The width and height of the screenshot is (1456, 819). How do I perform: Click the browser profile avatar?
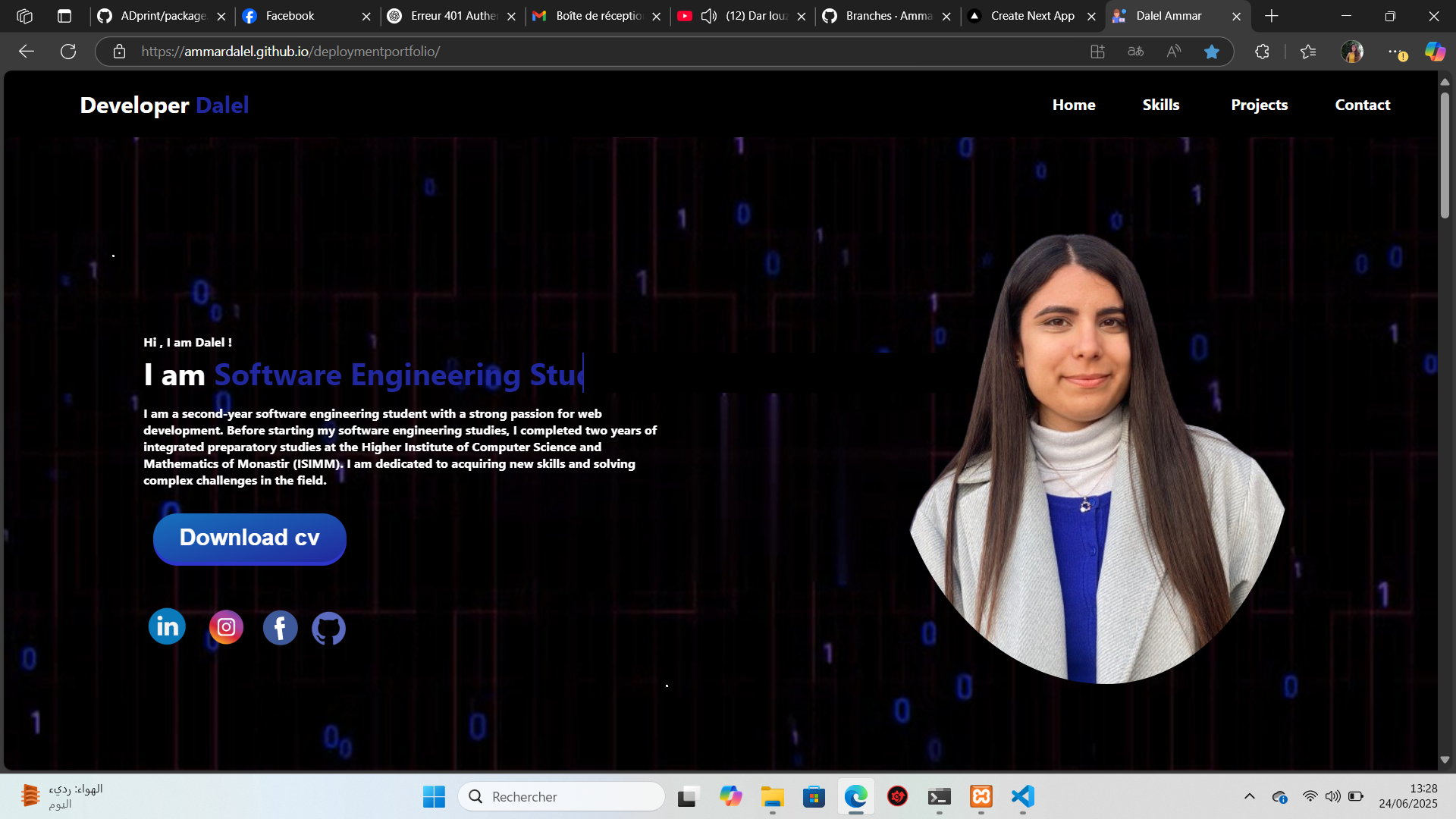click(1352, 52)
